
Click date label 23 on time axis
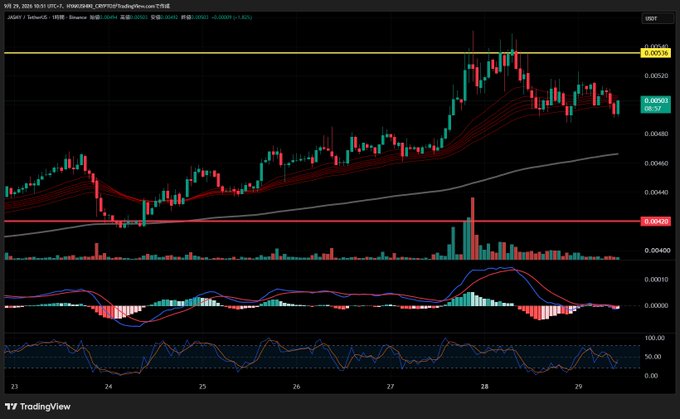[x=14, y=386]
